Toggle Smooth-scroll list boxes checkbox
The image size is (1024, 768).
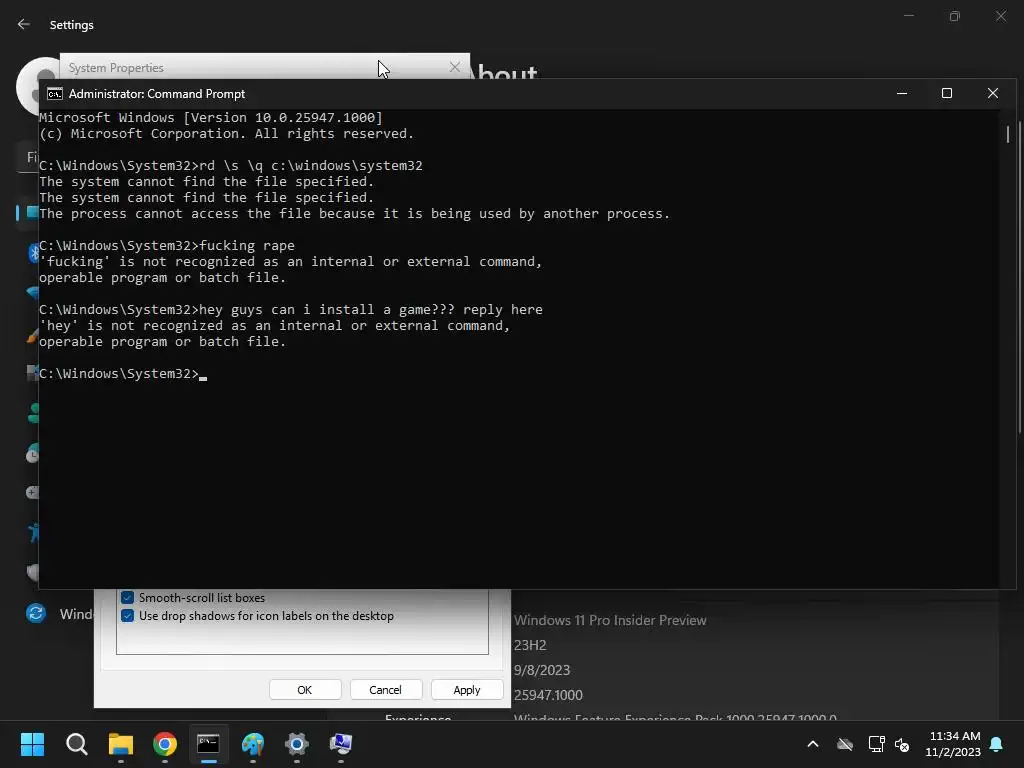coord(127,598)
